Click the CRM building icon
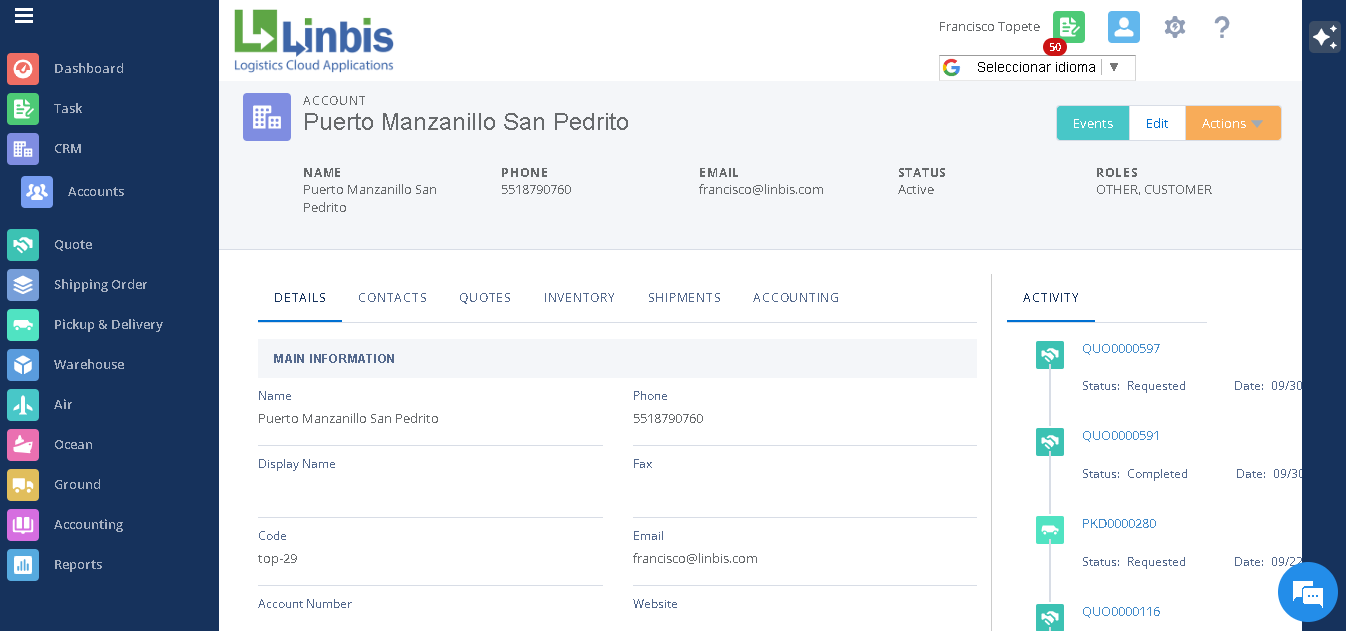The height and width of the screenshot is (631, 1346). click(x=23, y=149)
